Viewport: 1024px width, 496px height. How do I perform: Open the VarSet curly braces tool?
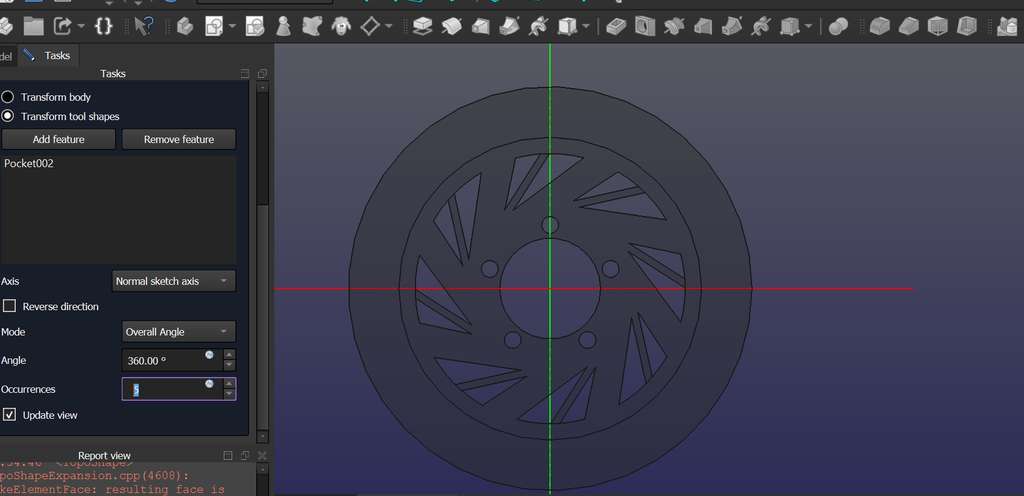pos(103,26)
